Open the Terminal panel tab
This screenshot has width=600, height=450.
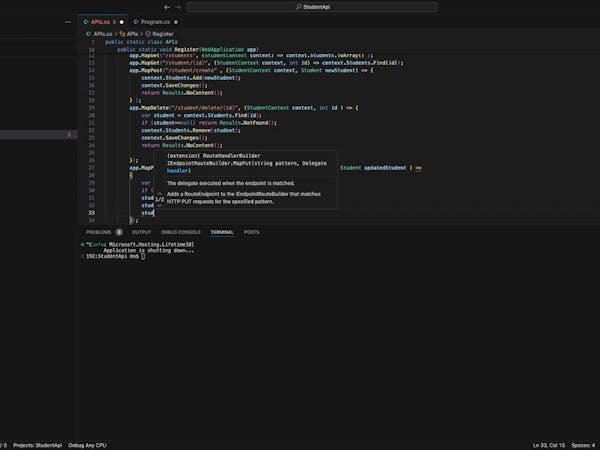pyautogui.click(x=222, y=232)
